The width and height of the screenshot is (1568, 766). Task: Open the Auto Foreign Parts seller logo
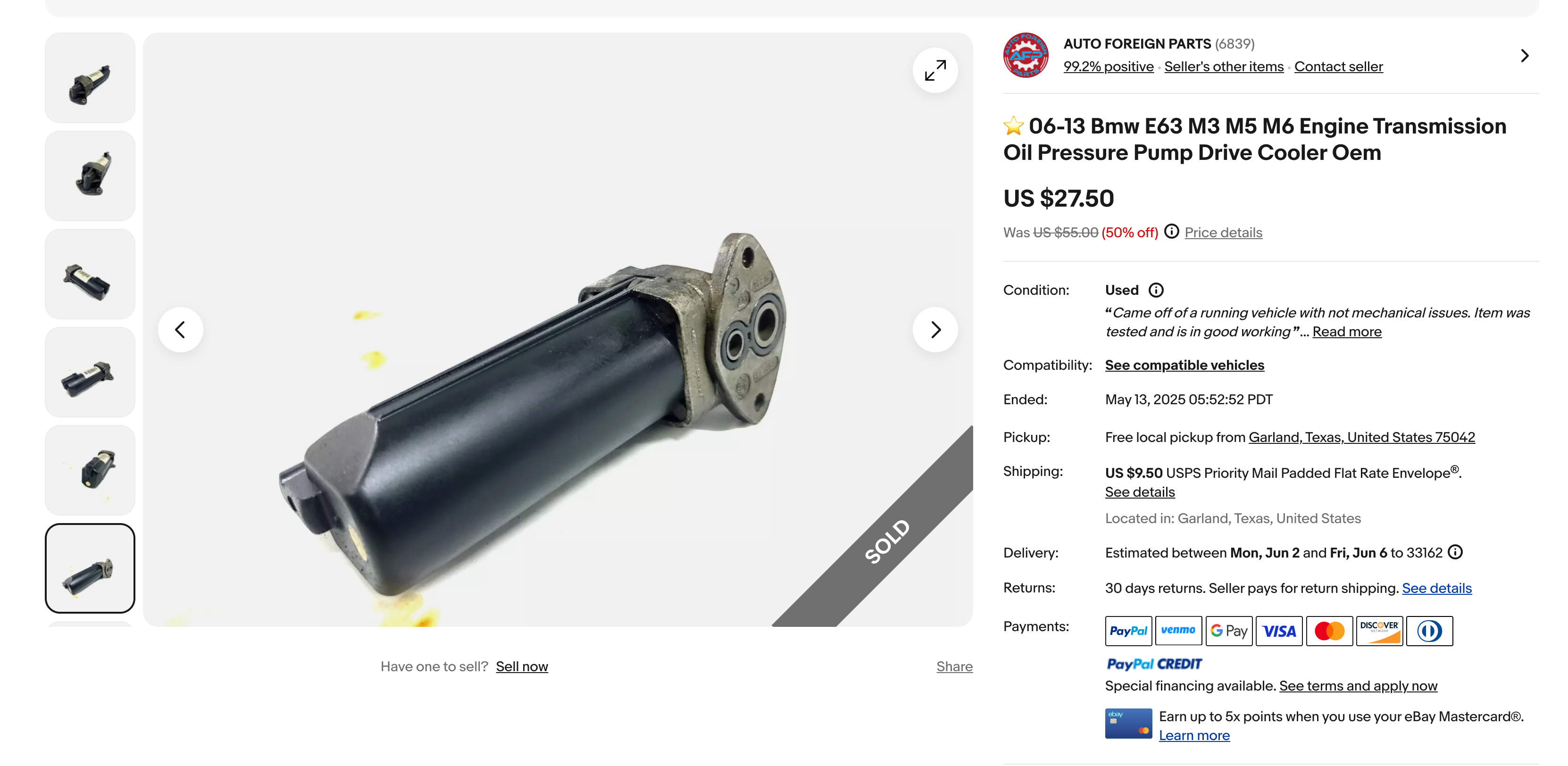pyautogui.click(x=1026, y=55)
